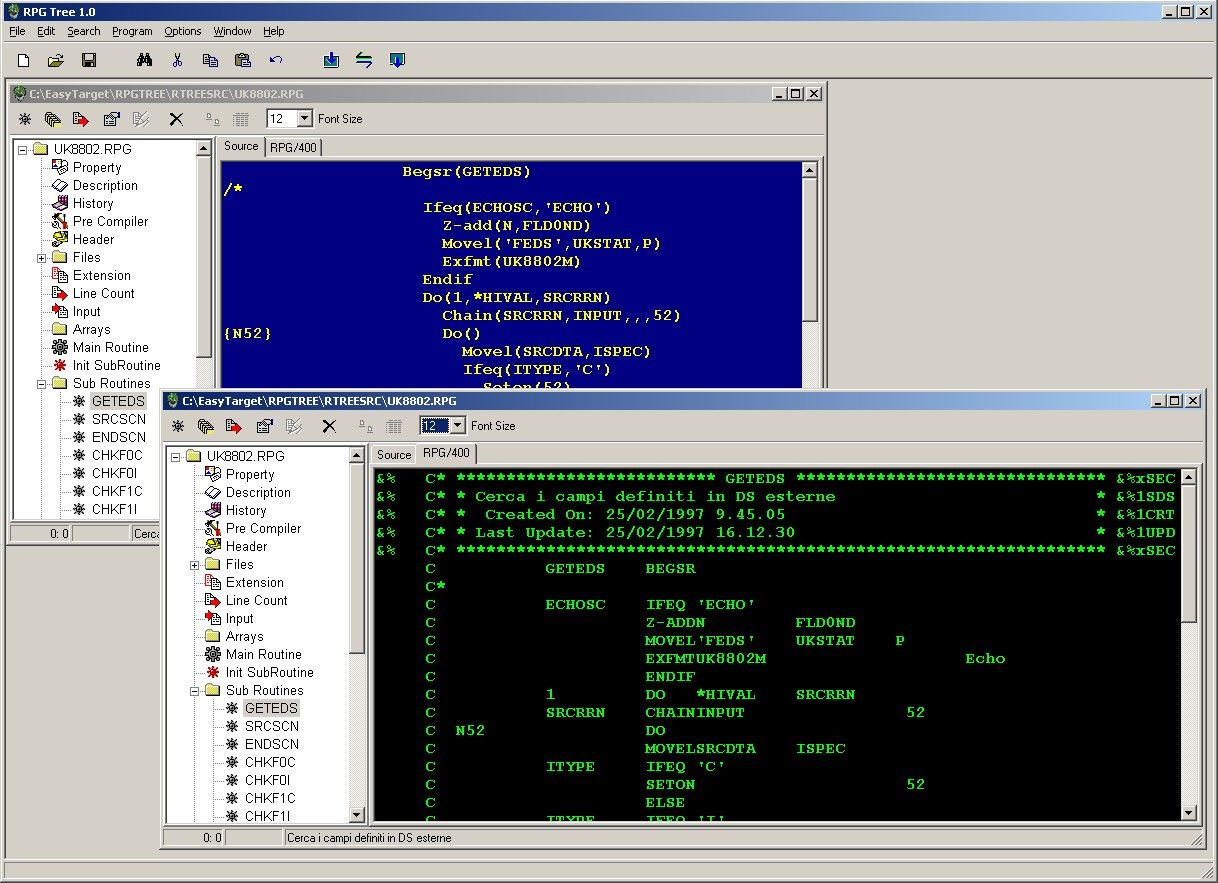Collapse Sub Routines node in green-code window tree
1218x883 pixels.
click(x=195, y=691)
